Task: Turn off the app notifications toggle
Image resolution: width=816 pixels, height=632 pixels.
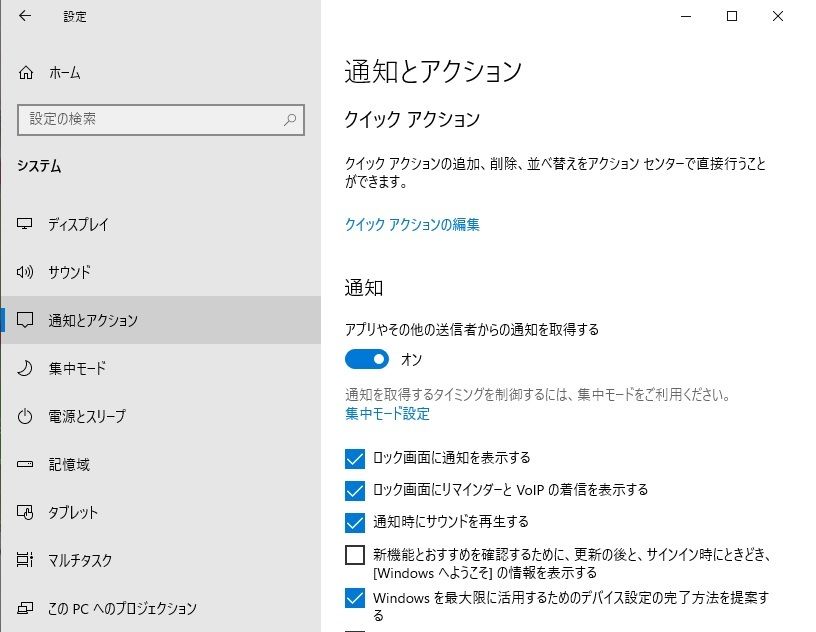Action: pos(366,359)
